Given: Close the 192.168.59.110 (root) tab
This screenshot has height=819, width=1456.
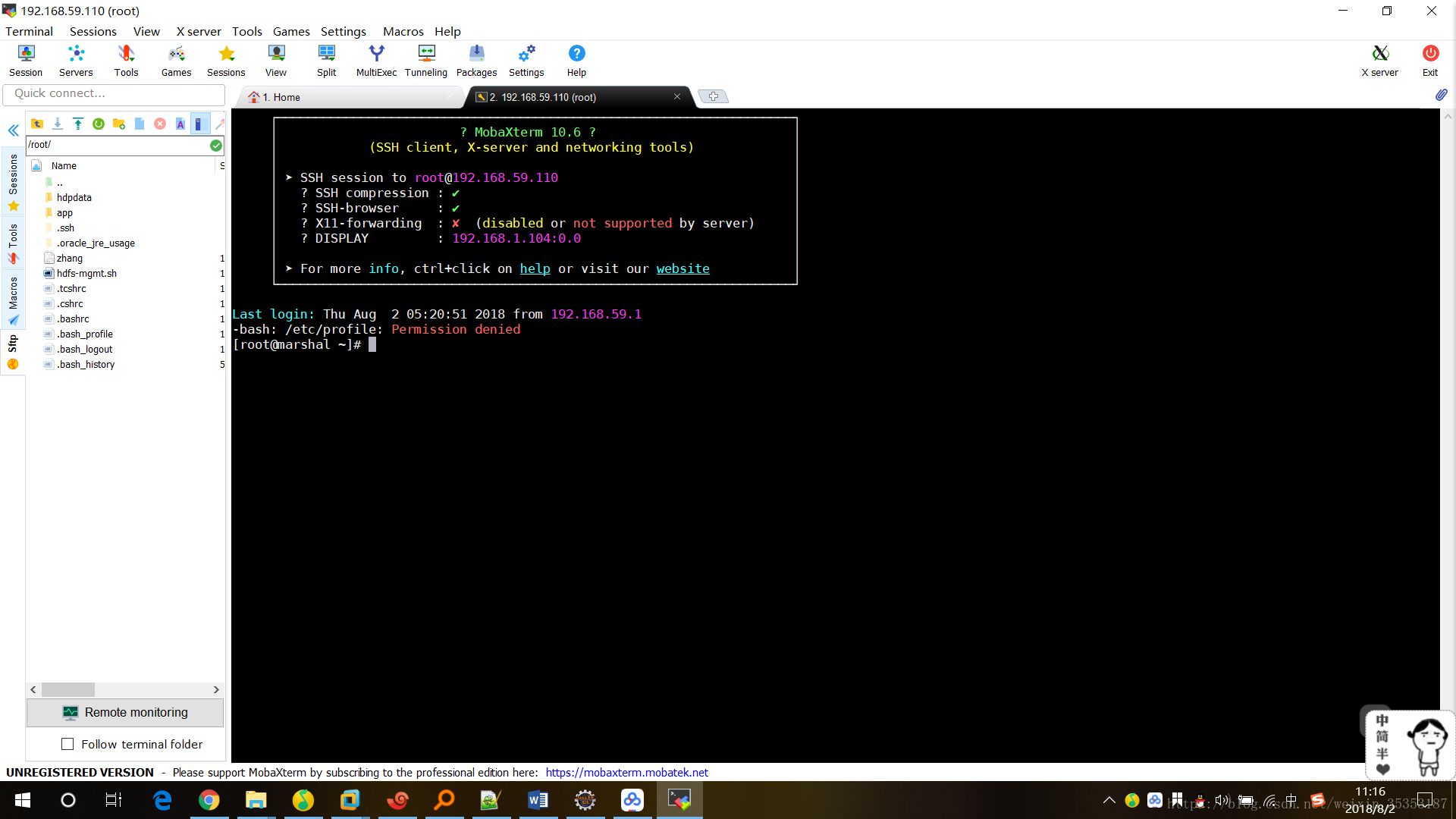Looking at the screenshot, I should tap(677, 96).
